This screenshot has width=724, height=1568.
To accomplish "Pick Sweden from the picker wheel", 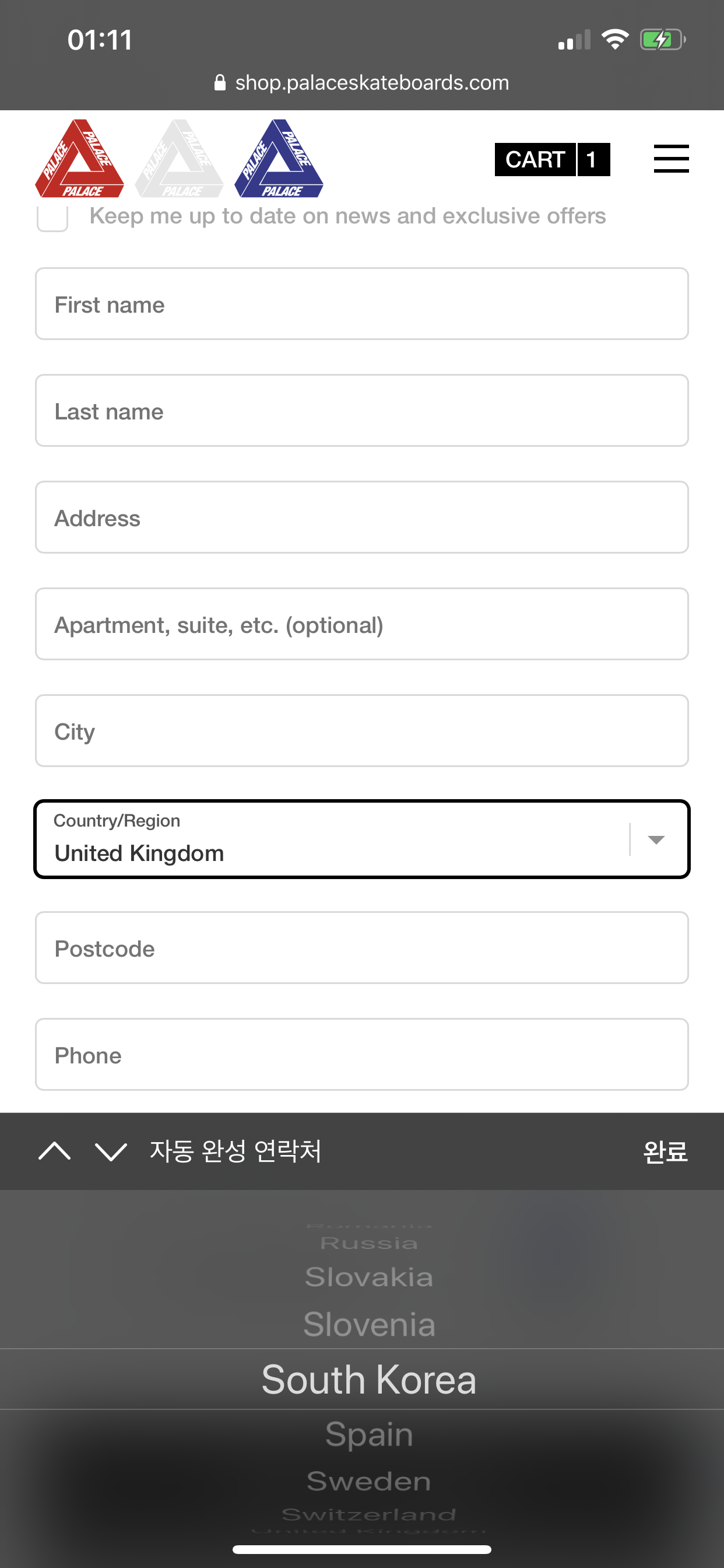I will pyautogui.click(x=368, y=1481).
